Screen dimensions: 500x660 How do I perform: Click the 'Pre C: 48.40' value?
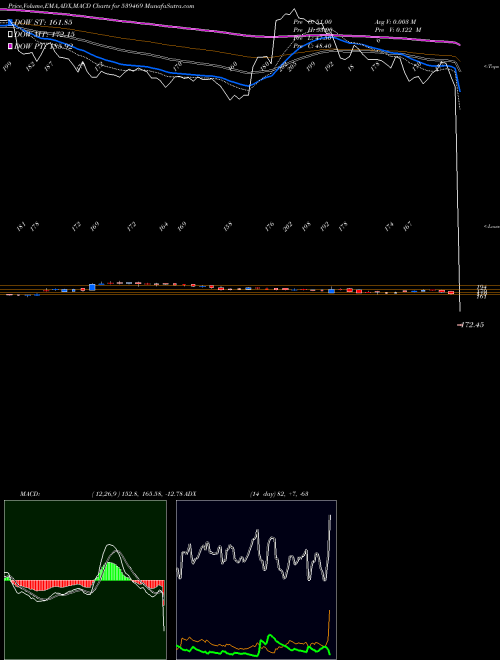coord(313,46)
